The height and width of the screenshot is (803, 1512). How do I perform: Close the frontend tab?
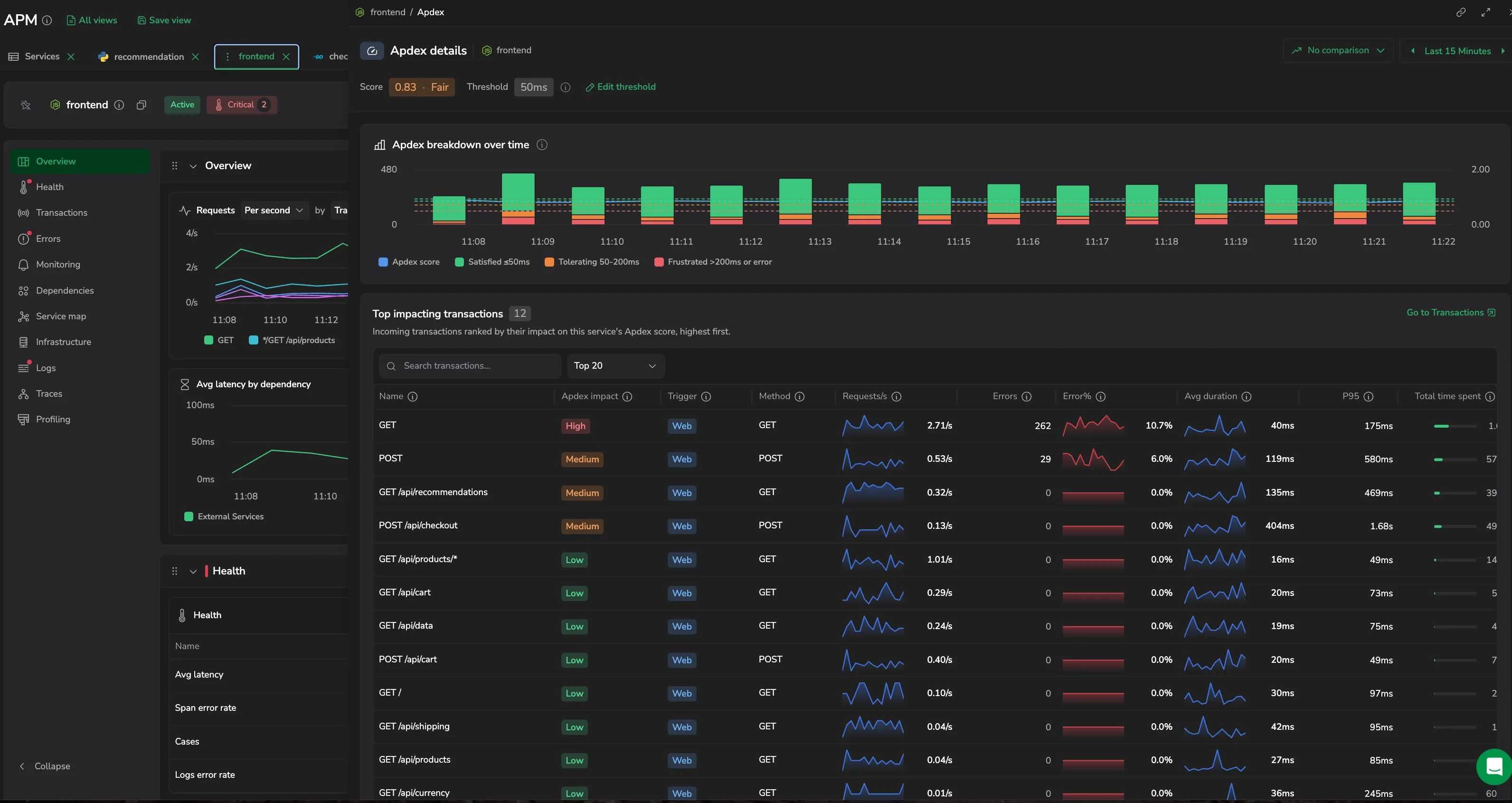286,57
